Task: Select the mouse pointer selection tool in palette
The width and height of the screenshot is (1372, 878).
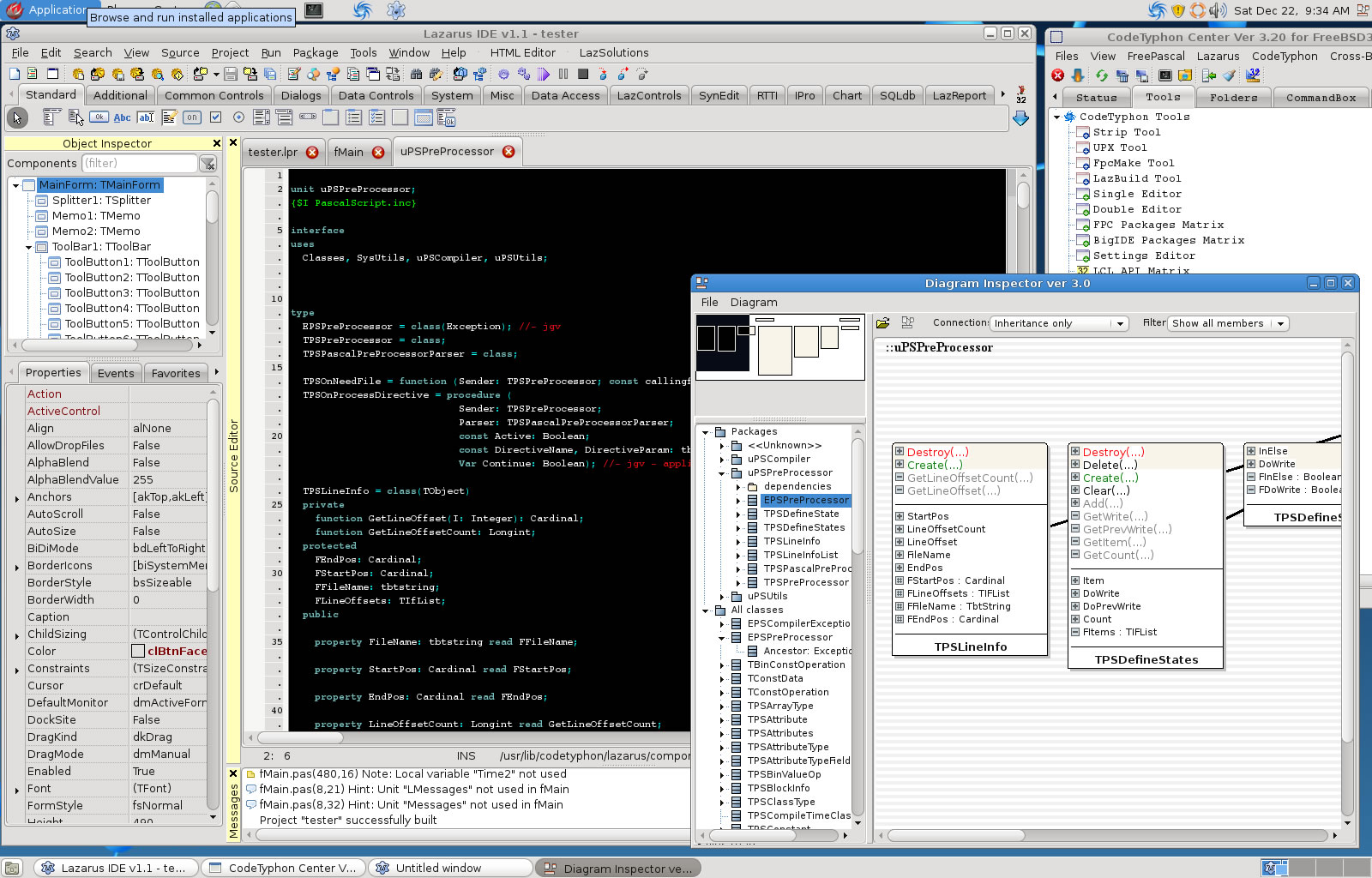Action: [x=17, y=117]
